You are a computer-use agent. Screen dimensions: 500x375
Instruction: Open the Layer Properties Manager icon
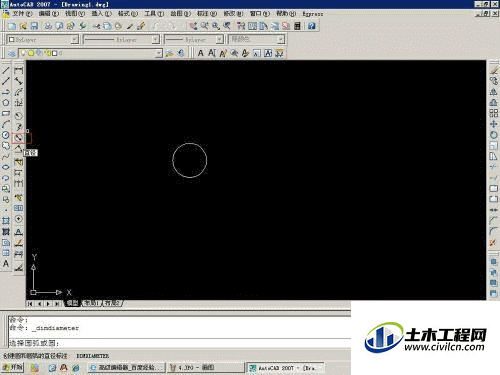(x=12, y=53)
